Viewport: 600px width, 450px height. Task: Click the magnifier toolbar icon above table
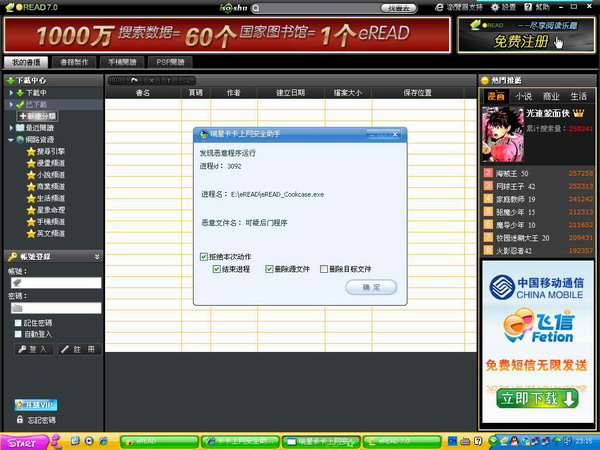click(186, 80)
